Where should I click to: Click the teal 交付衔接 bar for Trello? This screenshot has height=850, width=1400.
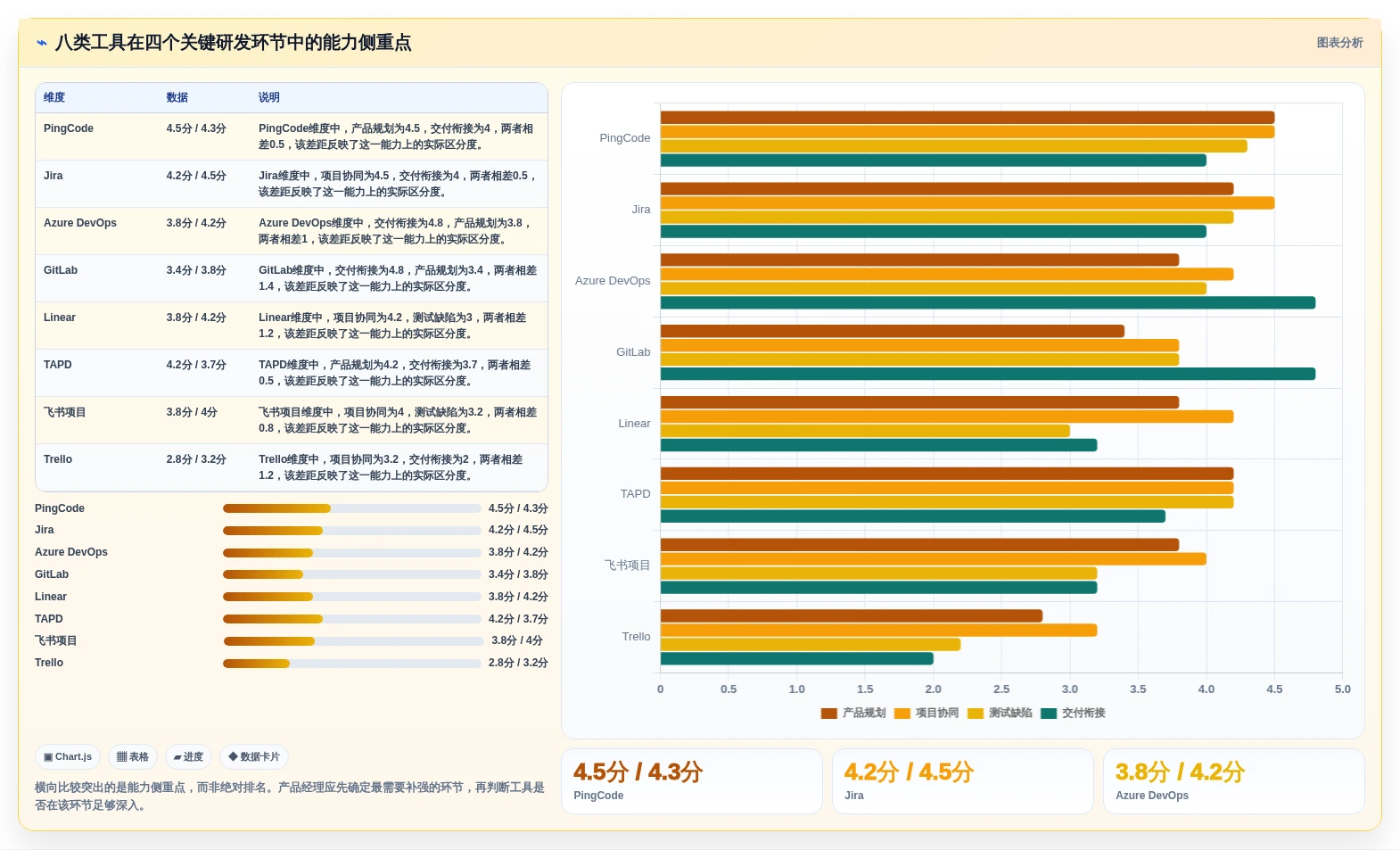[x=797, y=659]
